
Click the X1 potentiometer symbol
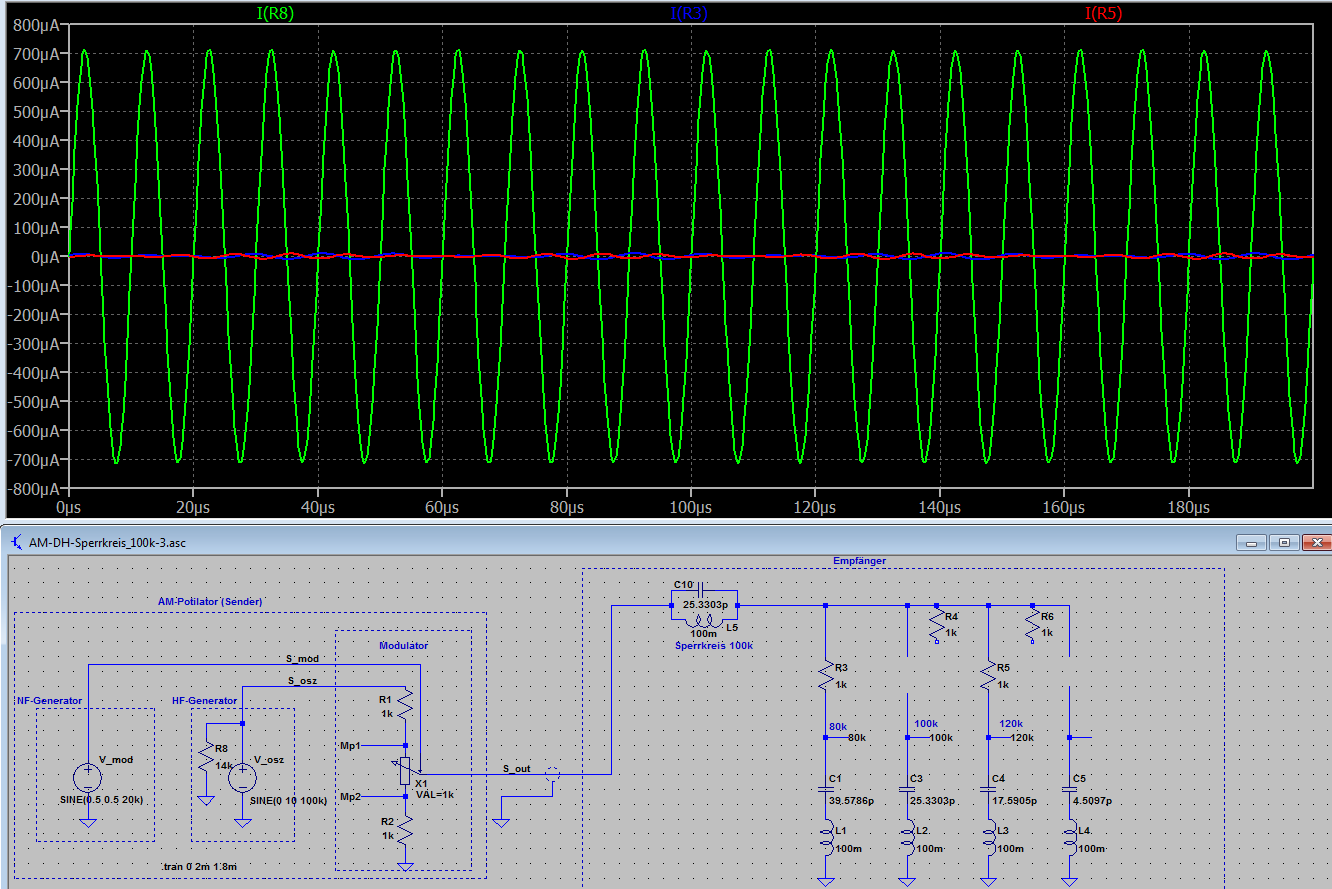click(x=404, y=770)
